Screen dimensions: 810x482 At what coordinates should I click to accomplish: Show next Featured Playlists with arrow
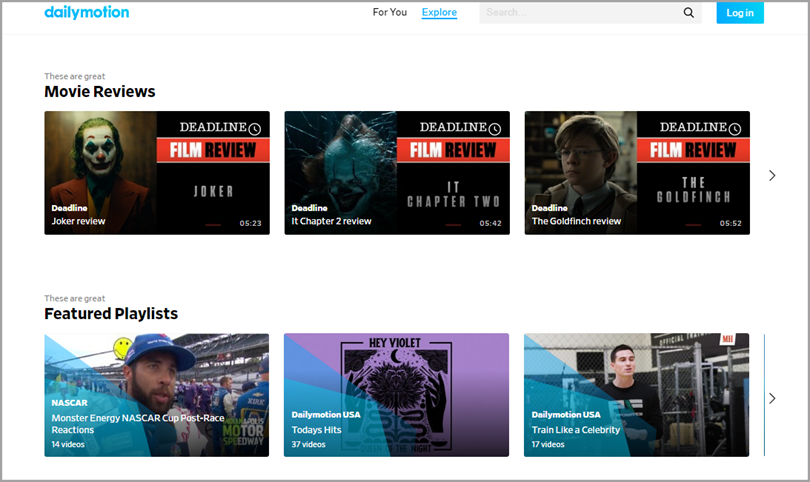[x=772, y=398]
